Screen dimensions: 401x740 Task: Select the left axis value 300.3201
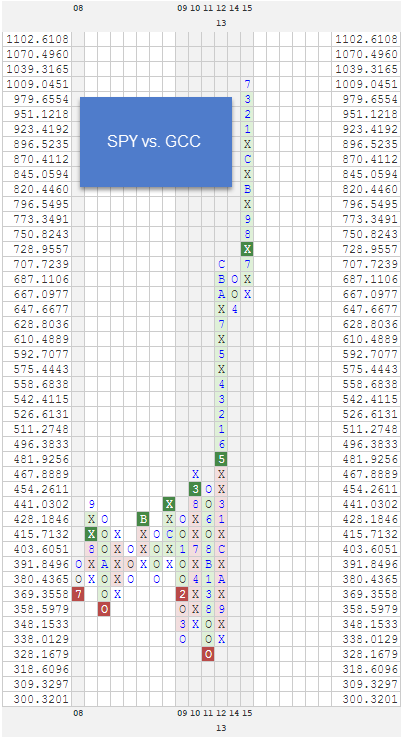pyautogui.click(x=41, y=699)
